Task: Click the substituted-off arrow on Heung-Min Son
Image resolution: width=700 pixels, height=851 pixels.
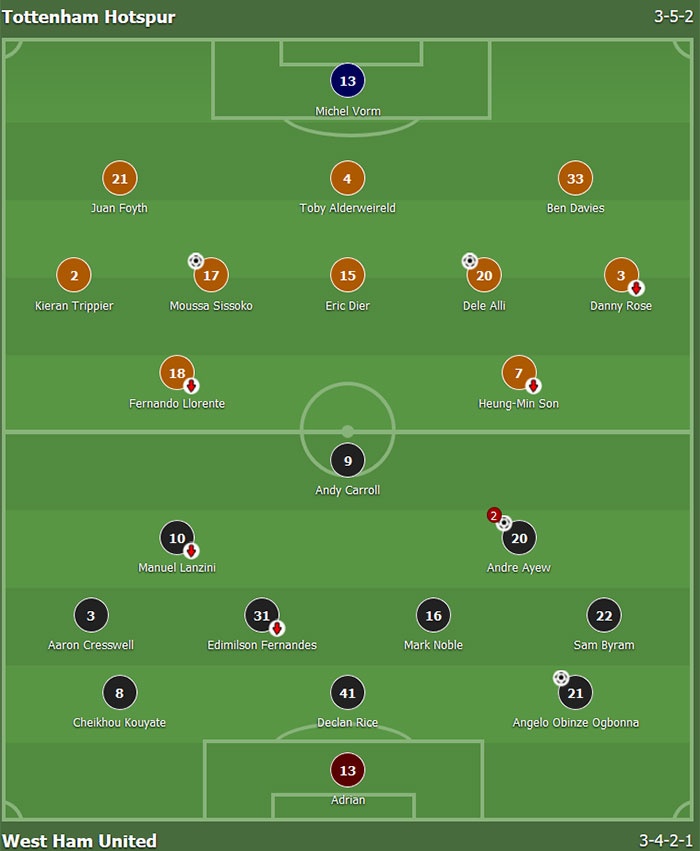Action: [x=533, y=386]
